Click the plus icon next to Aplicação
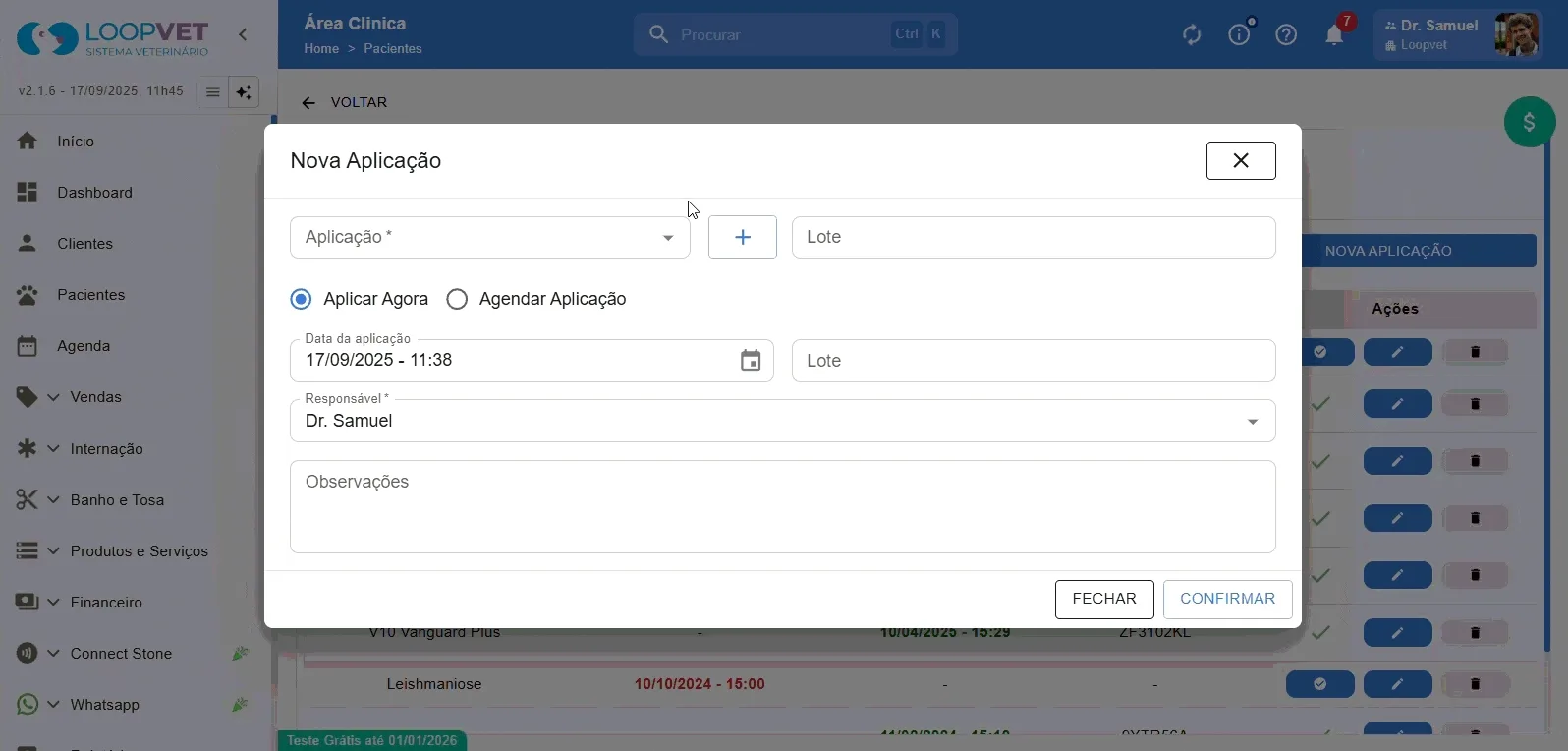The height and width of the screenshot is (751, 1568). [743, 237]
